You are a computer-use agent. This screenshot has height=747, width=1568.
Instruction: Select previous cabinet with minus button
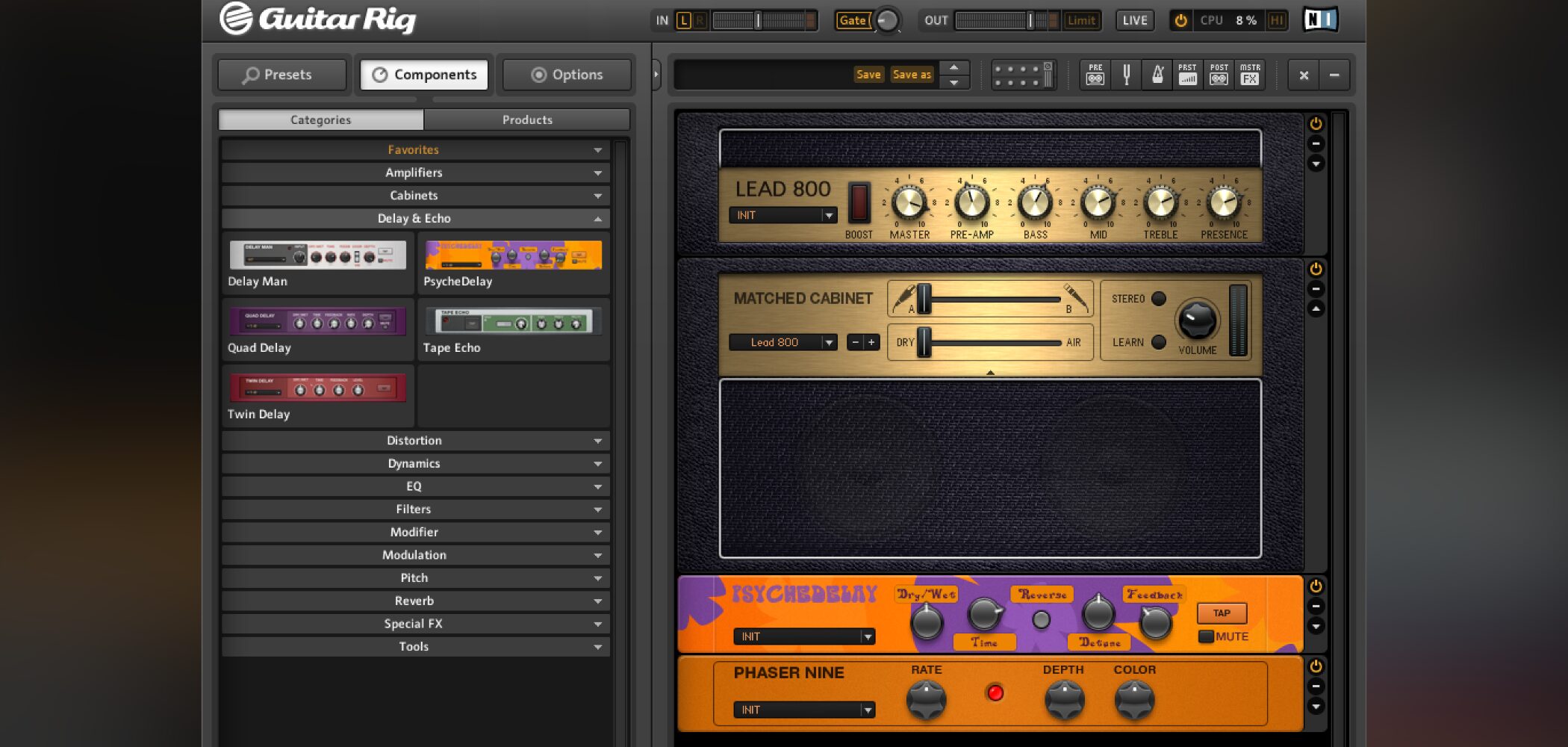tap(855, 342)
